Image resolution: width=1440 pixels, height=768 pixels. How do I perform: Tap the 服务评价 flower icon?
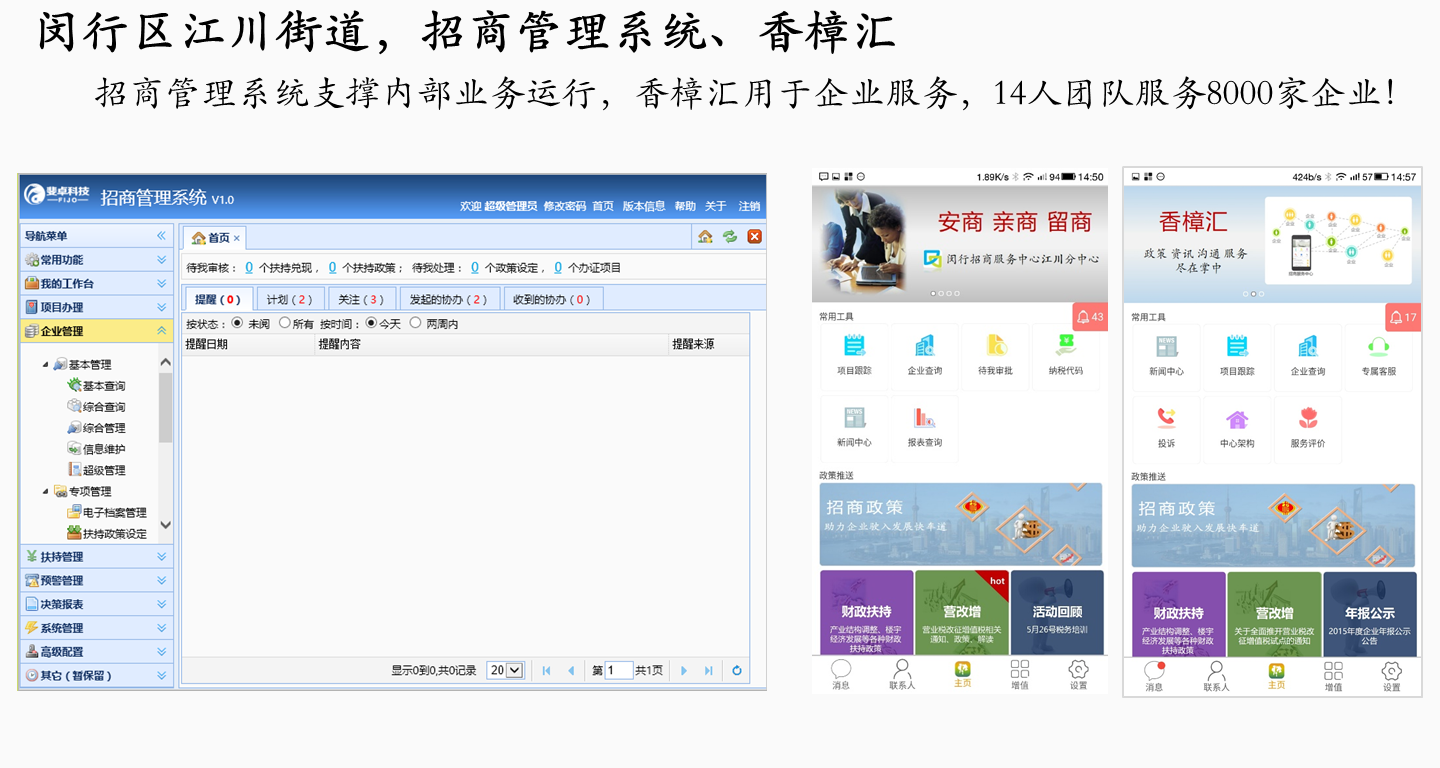point(1308,420)
